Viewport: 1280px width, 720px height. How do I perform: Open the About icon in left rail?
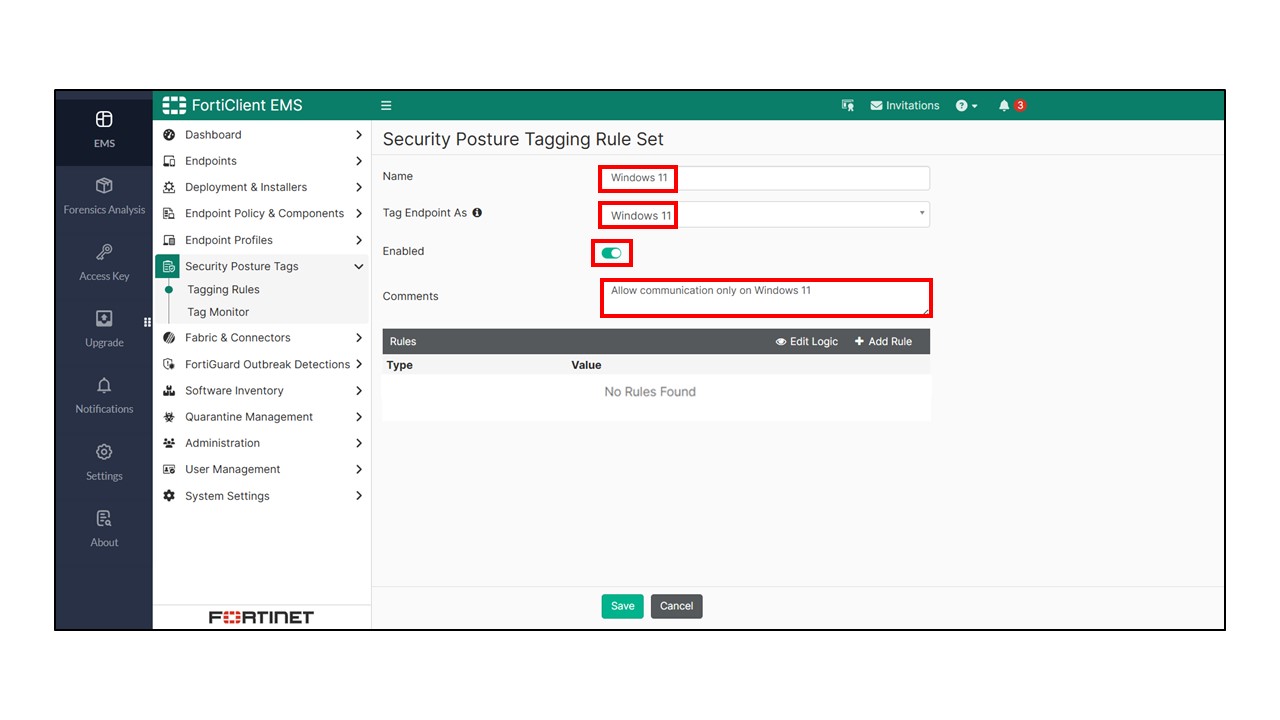pyautogui.click(x=104, y=518)
